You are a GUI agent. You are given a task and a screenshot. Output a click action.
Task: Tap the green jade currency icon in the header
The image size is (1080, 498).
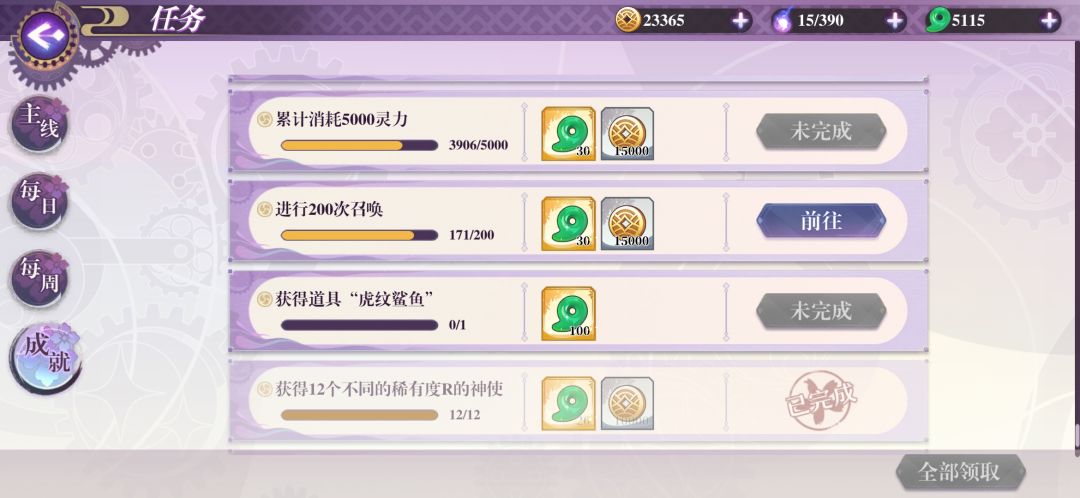pos(937,21)
